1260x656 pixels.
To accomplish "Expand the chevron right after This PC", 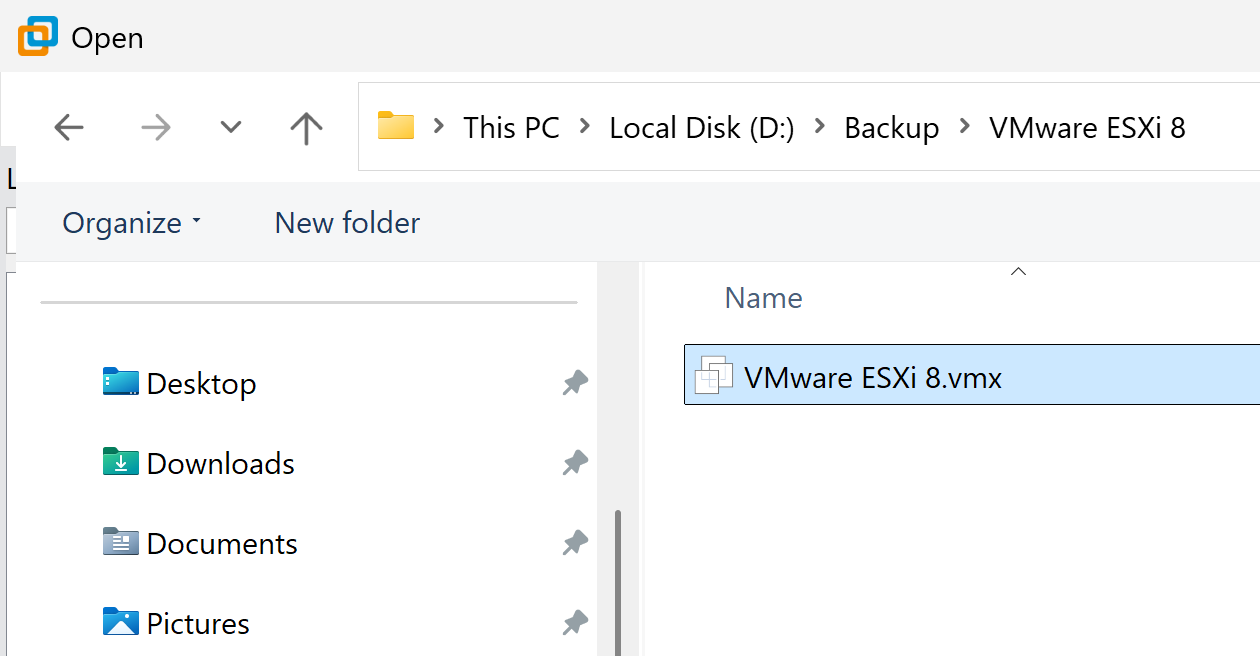I will coord(584,127).
